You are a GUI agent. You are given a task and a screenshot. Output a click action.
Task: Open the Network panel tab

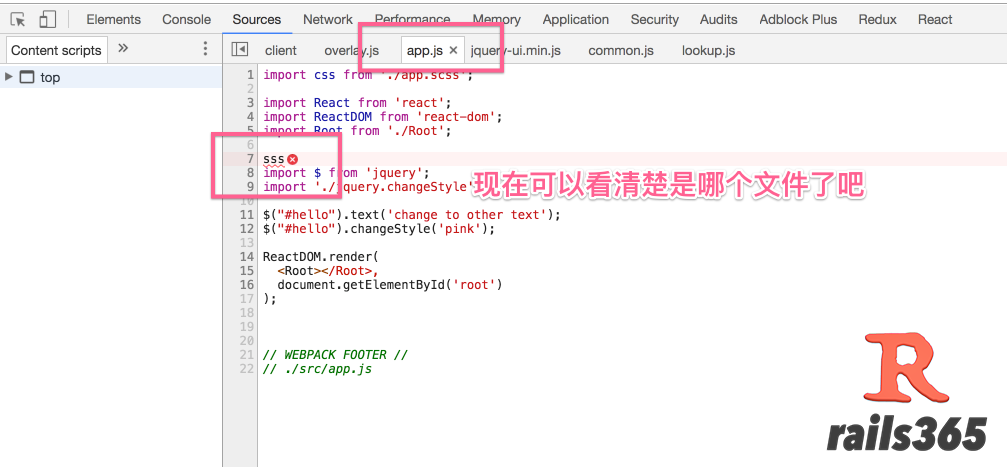pos(328,19)
